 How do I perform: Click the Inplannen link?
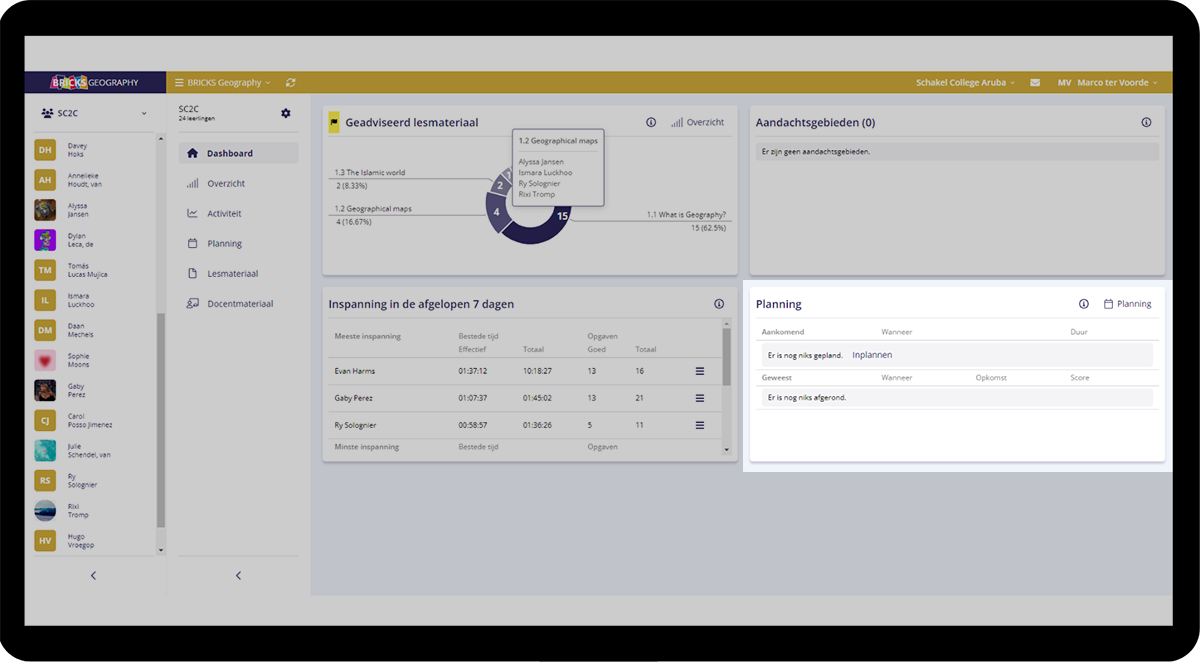(x=872, y=355)
